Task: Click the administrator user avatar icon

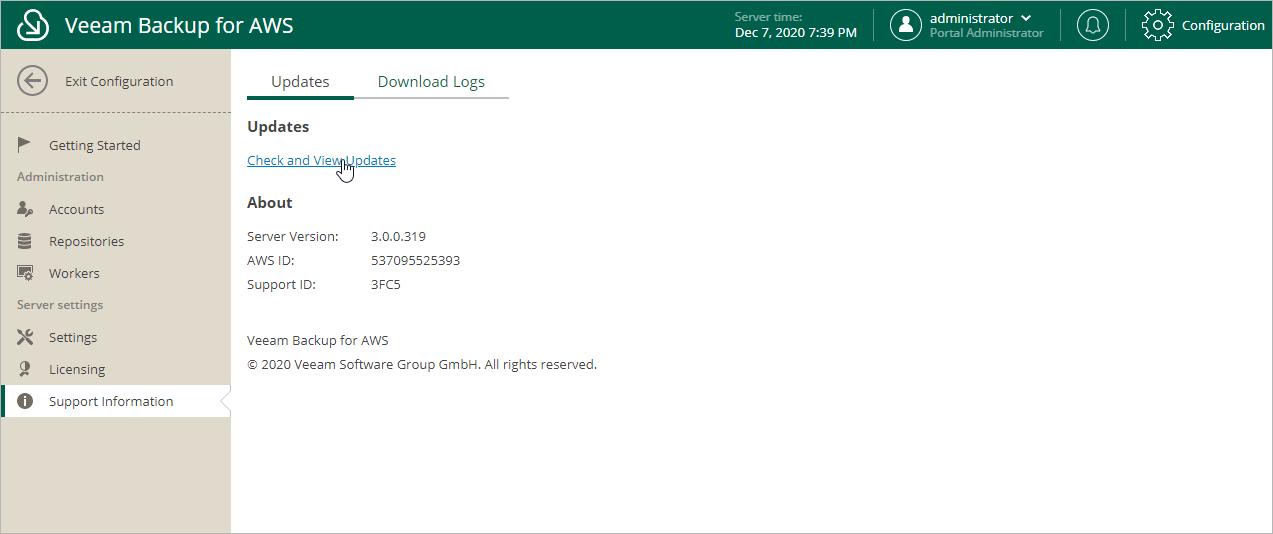Action: 906,25
